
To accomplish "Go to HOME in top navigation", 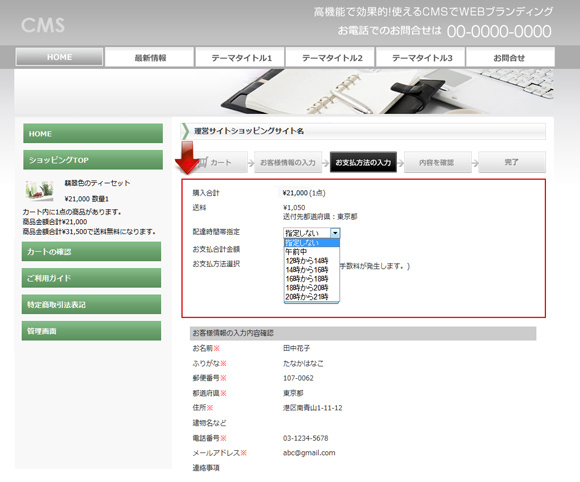I will (59, 57).
